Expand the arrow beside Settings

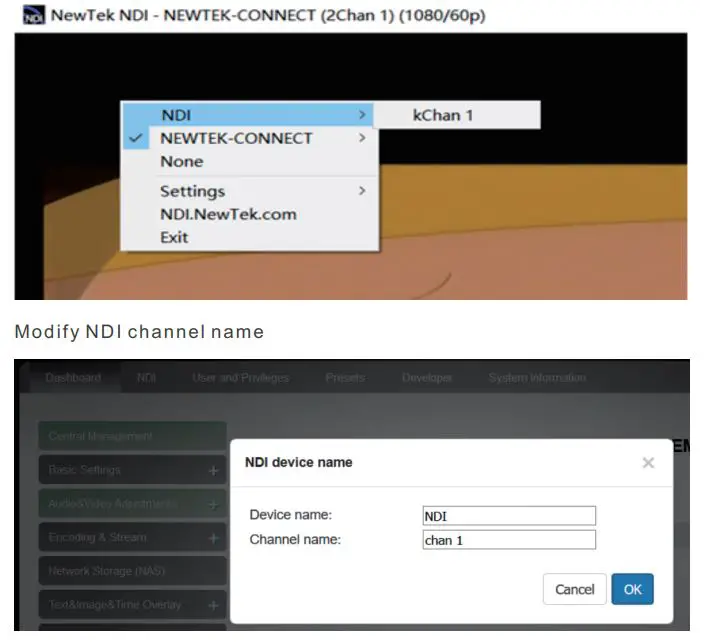coord(362,191)
